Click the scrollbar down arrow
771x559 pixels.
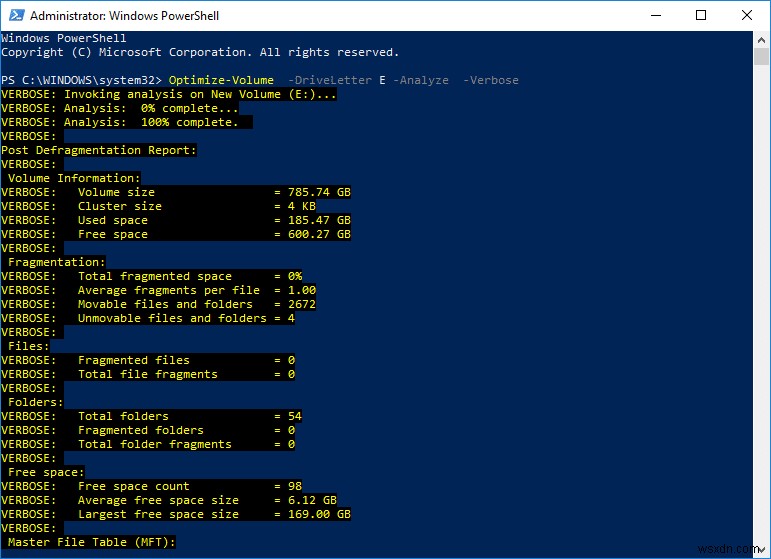(761, 549)
